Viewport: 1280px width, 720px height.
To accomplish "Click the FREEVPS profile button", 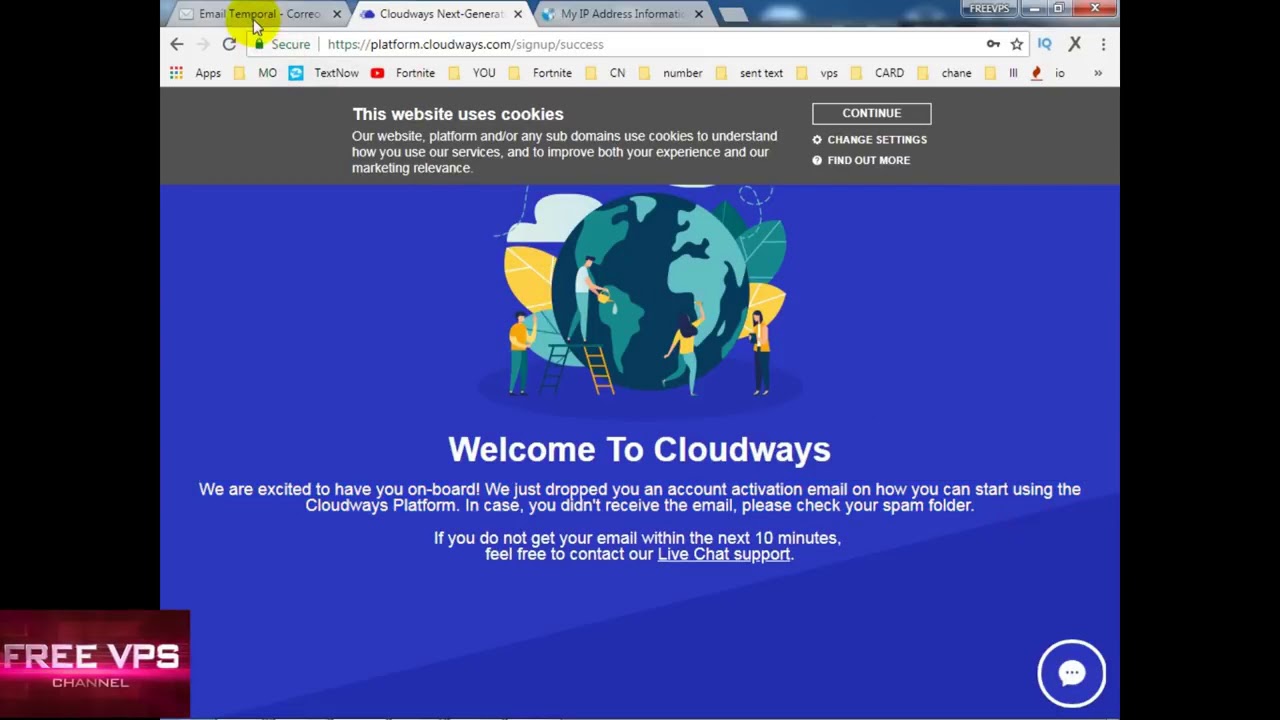I will coord(990,8).
